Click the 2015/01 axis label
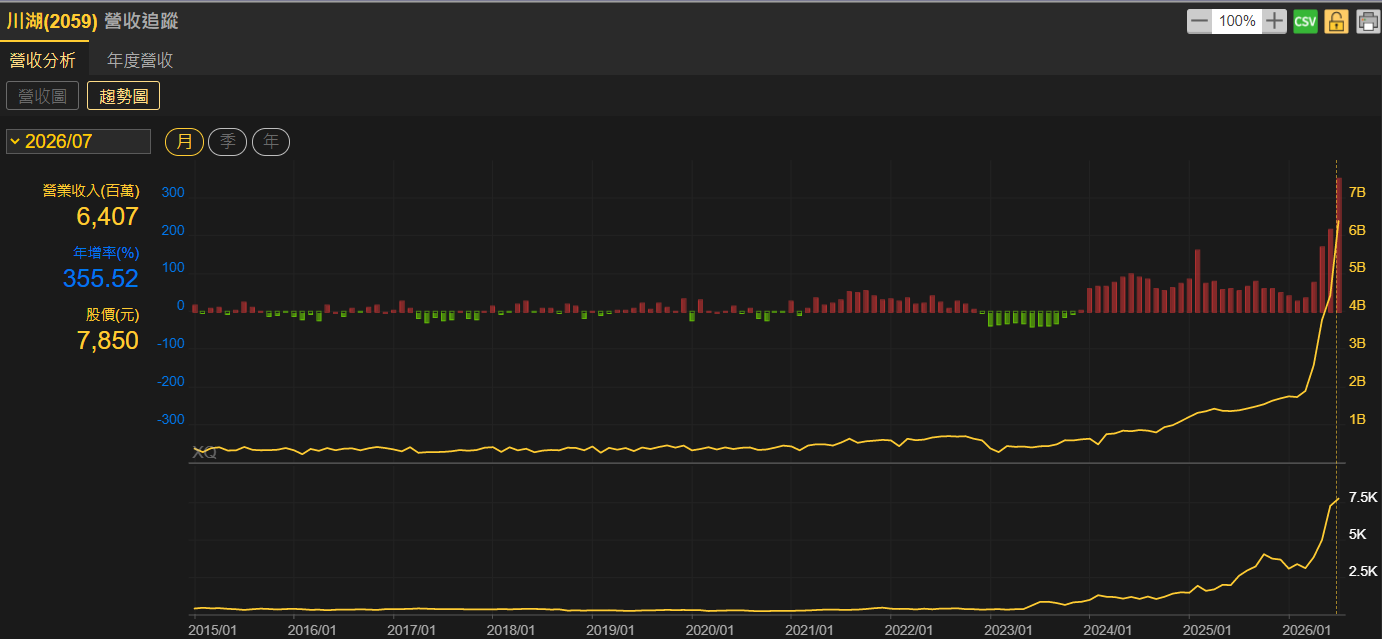This screenshot has width=1382, height=639. 213,630
